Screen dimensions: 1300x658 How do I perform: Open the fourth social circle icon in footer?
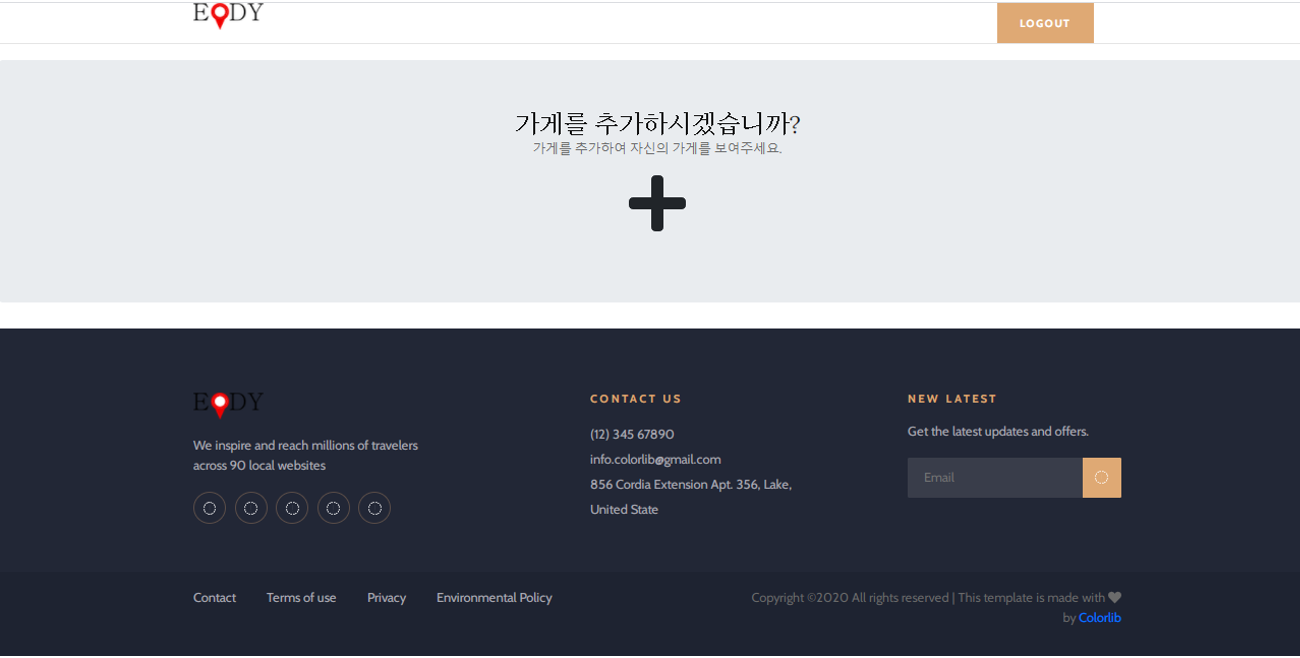333,508
